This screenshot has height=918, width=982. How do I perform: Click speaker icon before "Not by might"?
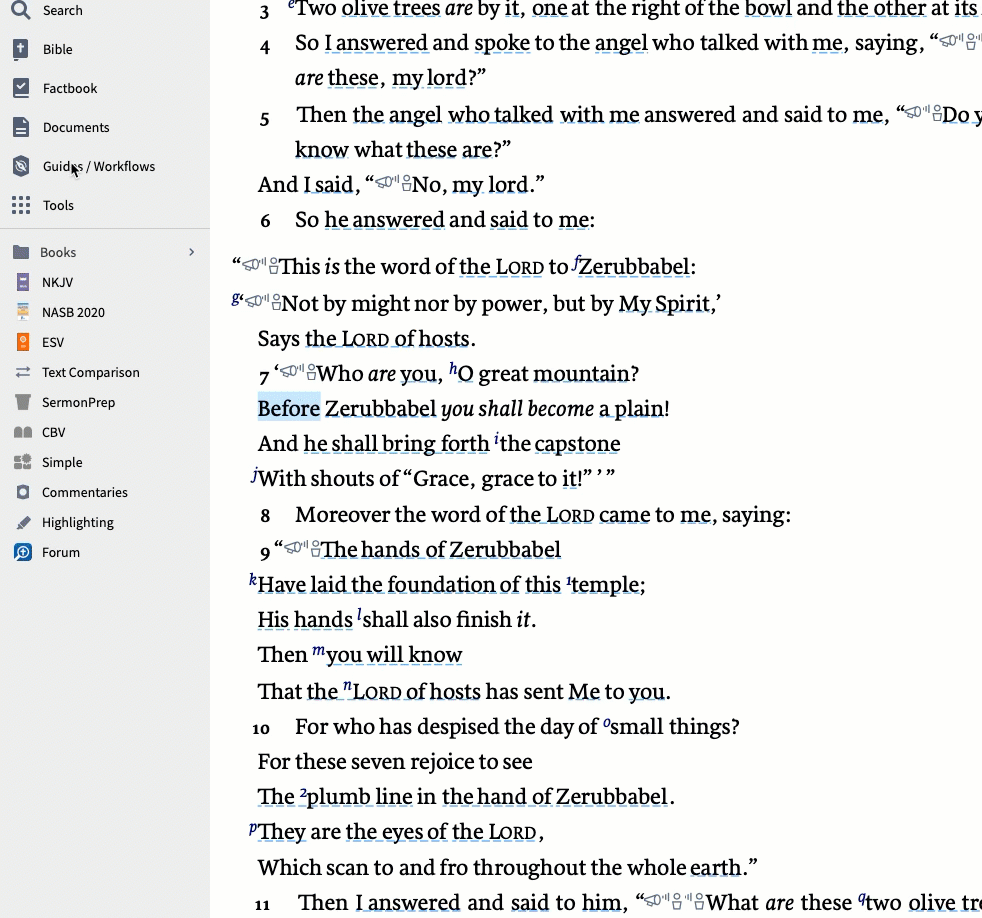click(257, 301)
